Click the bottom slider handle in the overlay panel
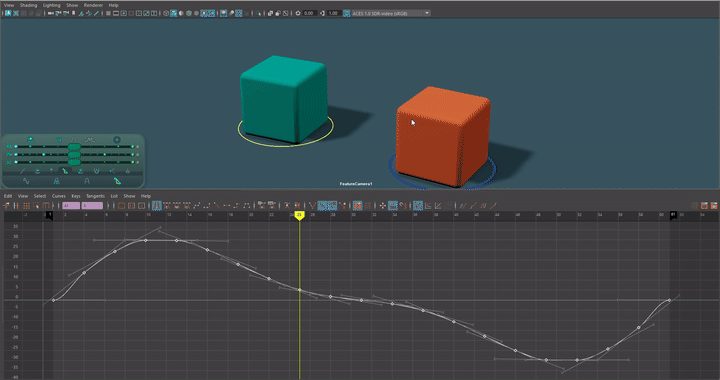The width and height of the screenshot is (720, 380). point(74,162)
